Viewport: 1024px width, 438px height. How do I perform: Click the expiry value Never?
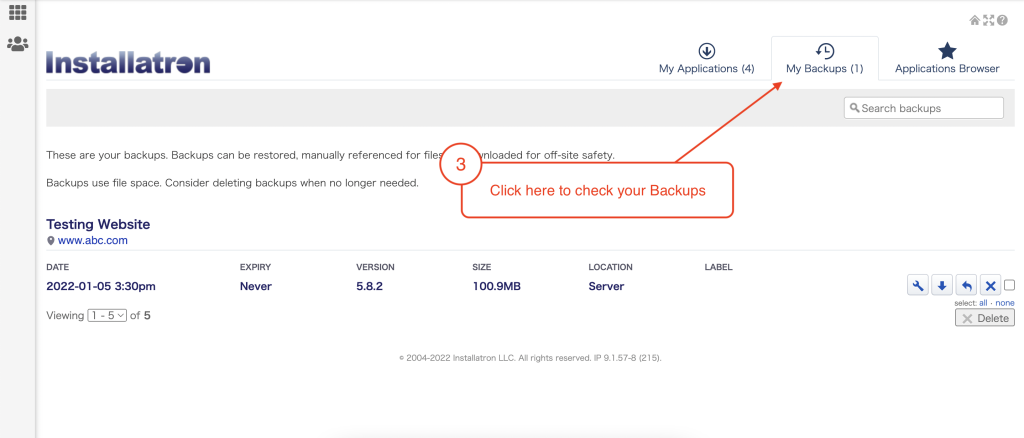[256, 286]
